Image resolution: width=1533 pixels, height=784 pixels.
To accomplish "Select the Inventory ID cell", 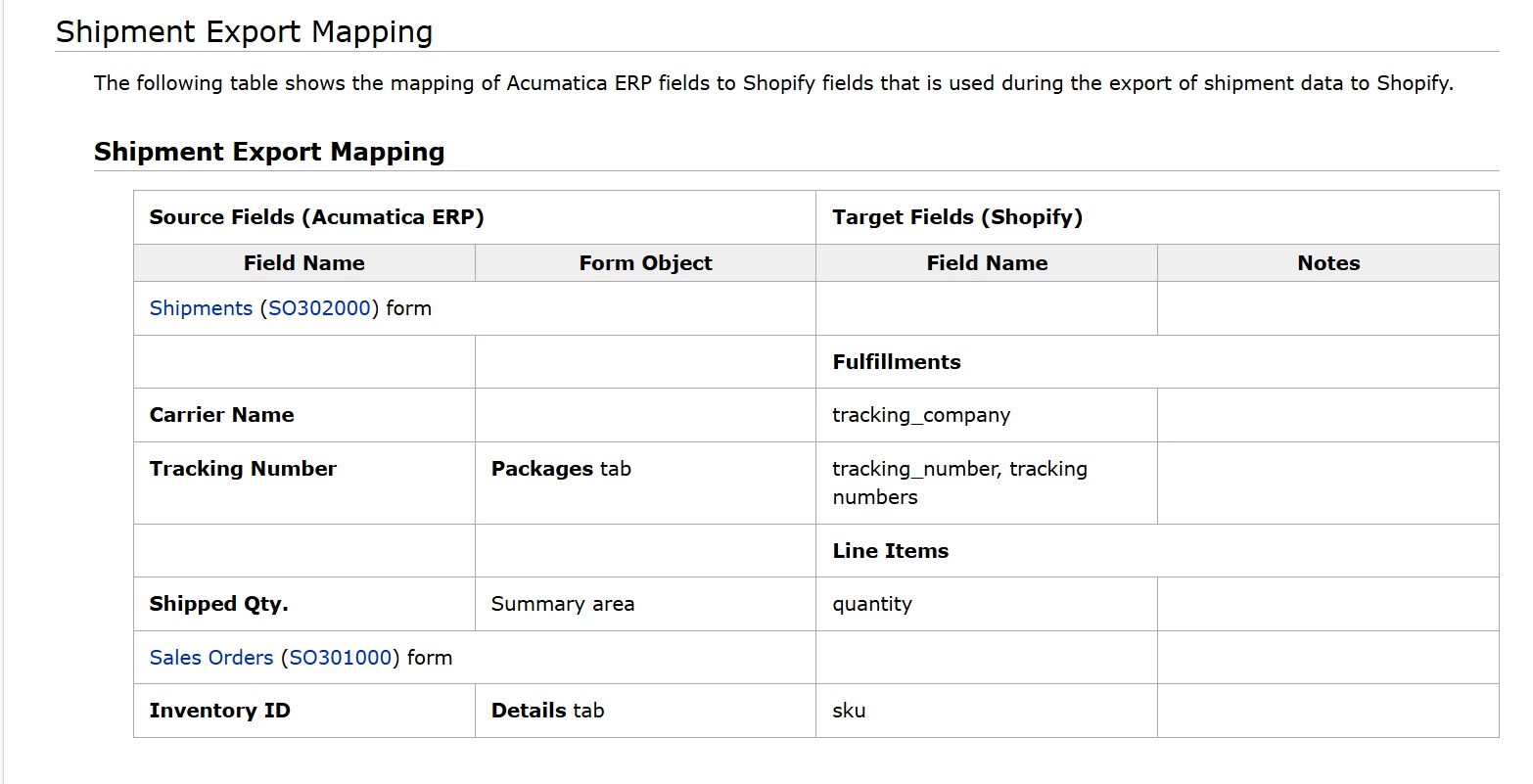I will [220, 711].
